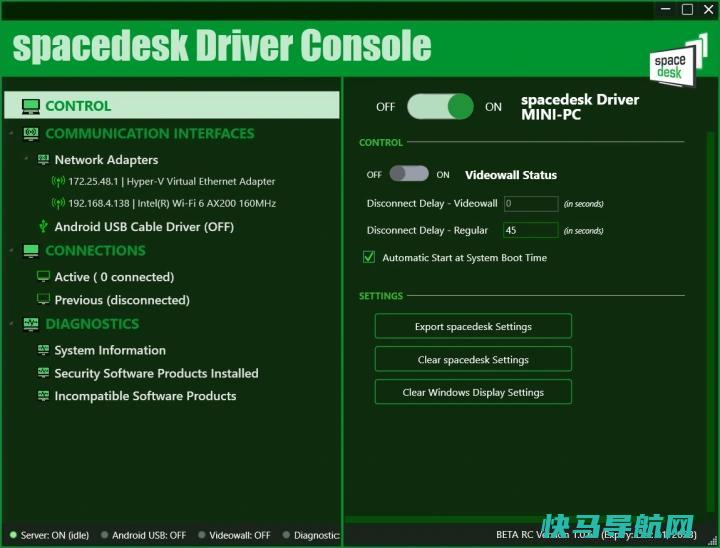Click the DIAGNOSTICS icon
The height and width of the screenshot is (548, 720).
[x=31, y=324]
